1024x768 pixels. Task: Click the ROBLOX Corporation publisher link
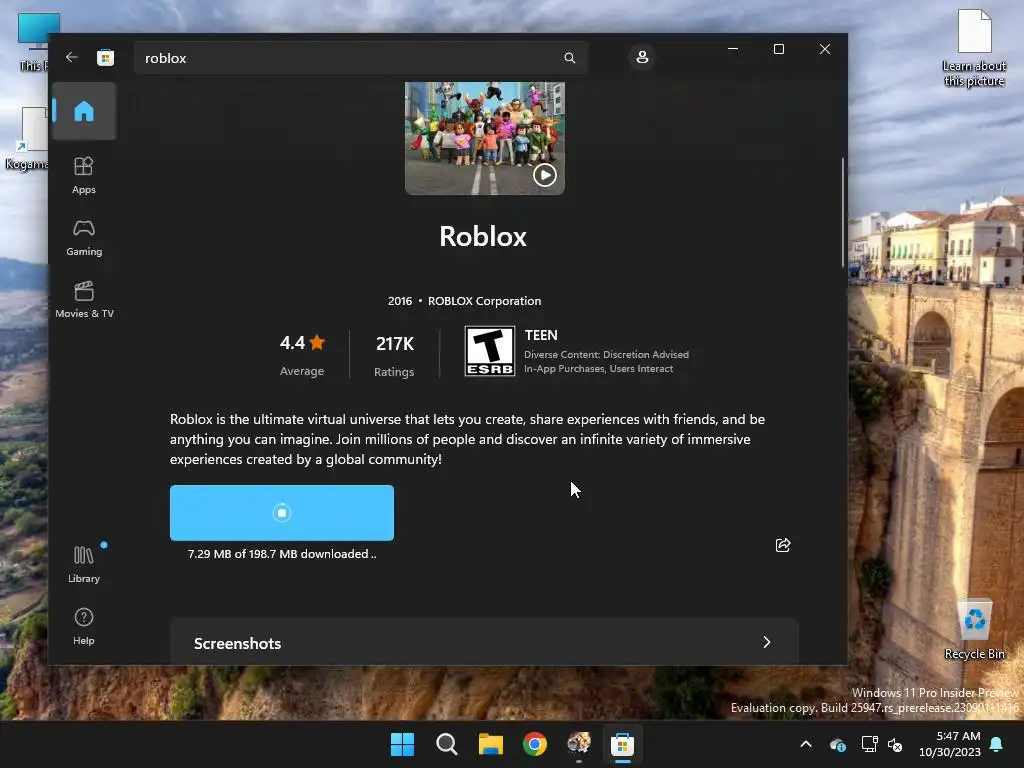[485, 301]
